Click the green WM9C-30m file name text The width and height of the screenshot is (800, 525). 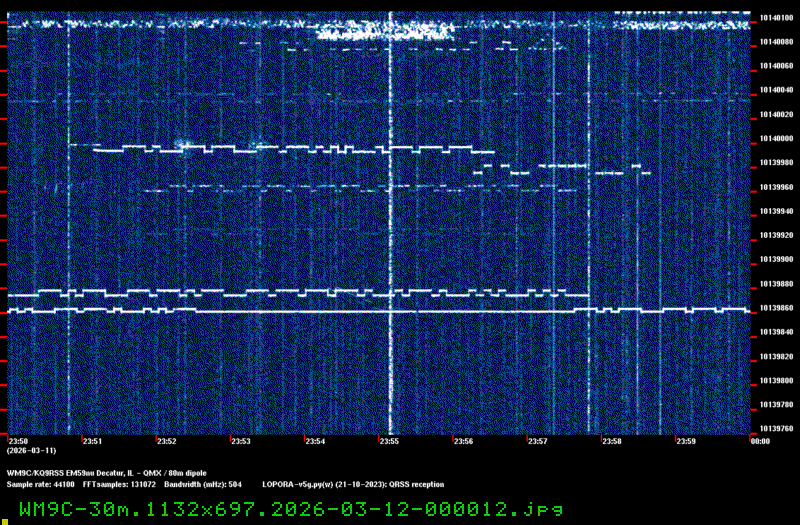coord(290,508)
